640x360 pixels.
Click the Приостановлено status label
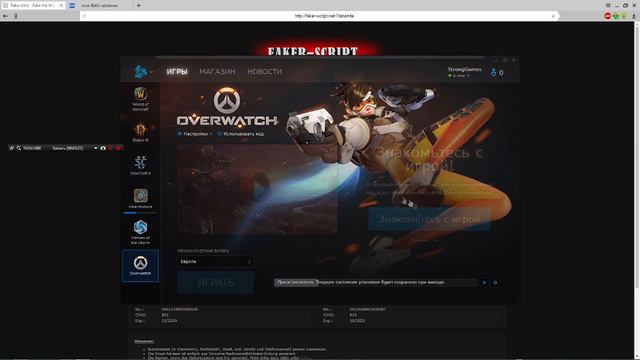coord(296,282)
